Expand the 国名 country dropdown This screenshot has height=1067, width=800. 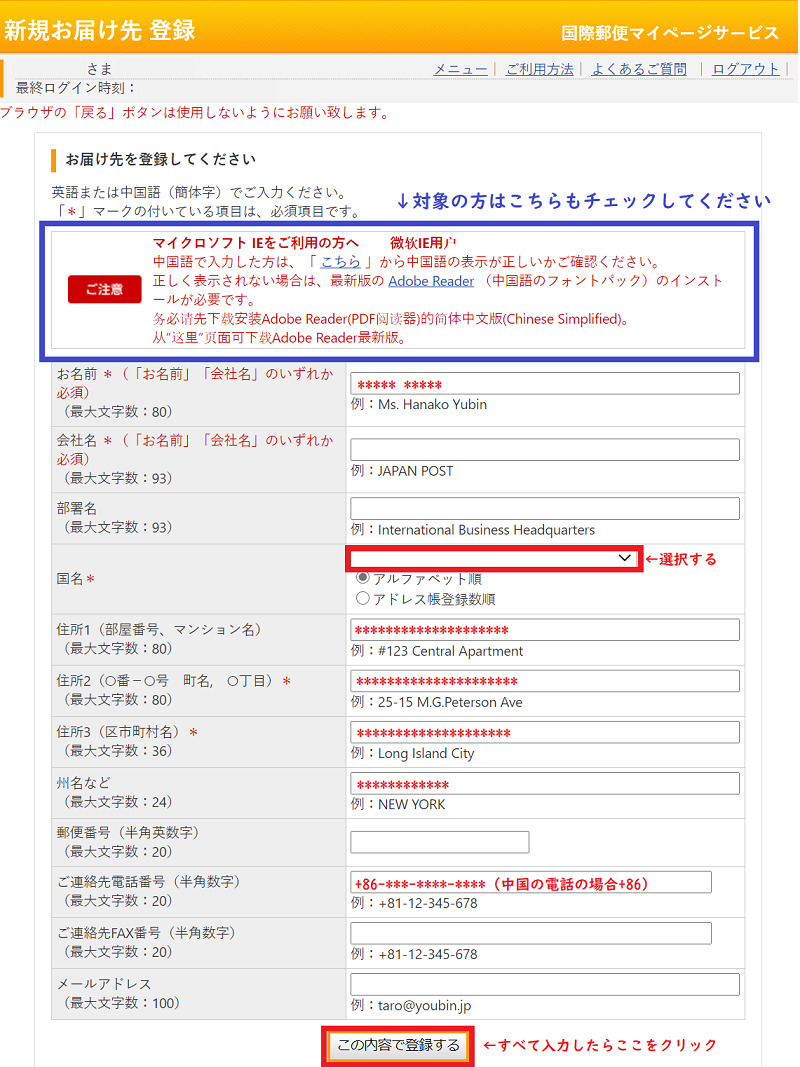(493, 558)
